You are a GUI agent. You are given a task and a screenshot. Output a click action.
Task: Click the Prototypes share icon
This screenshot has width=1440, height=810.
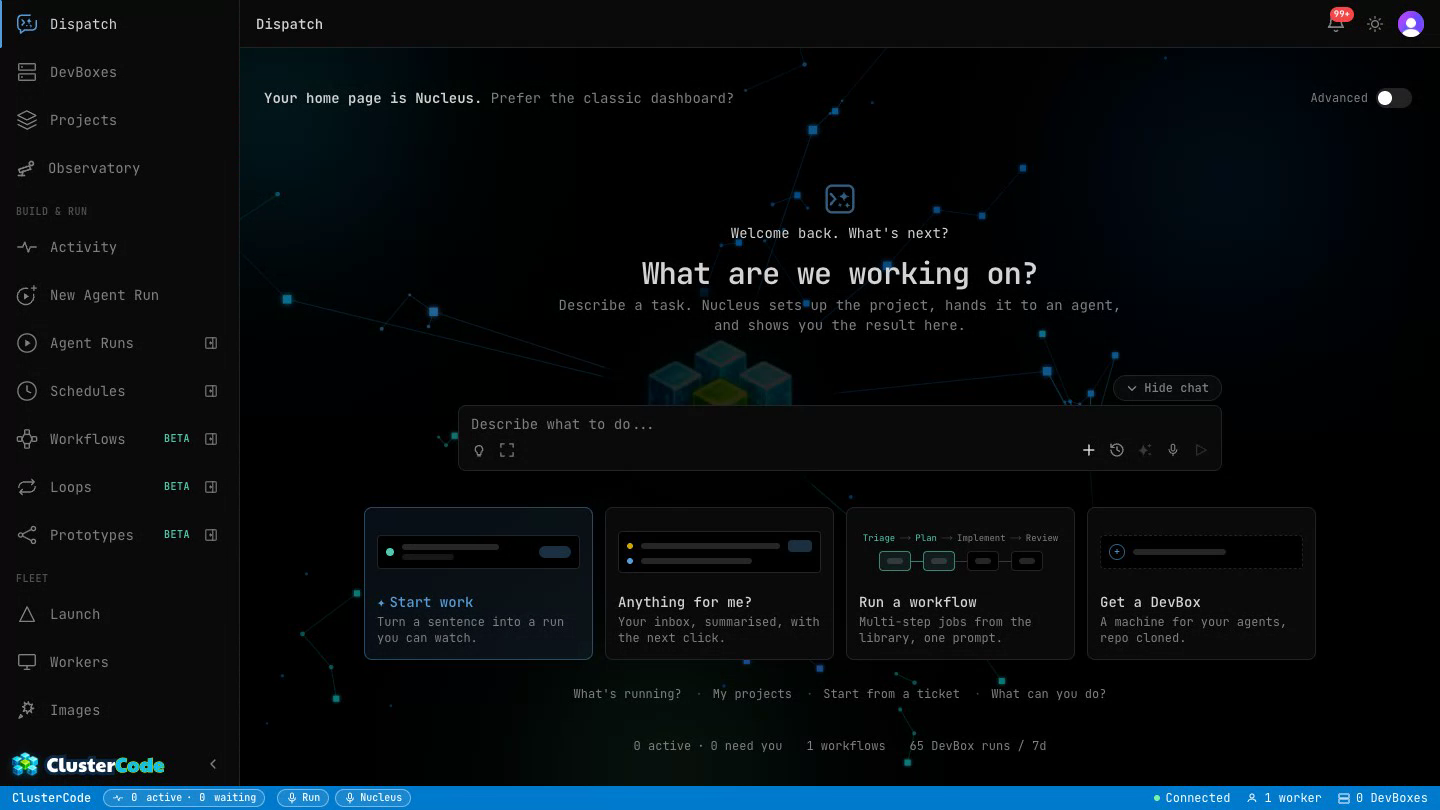click(x=27, y=535)
